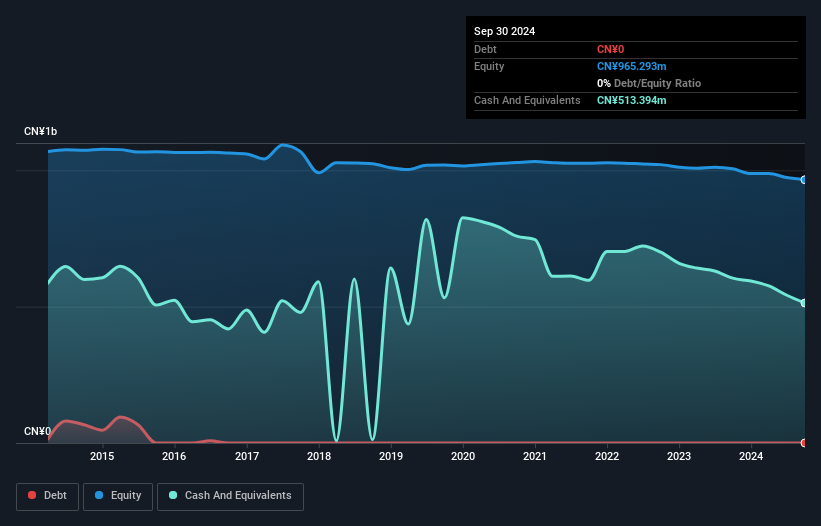Toggle the Equity series legend button
Viewport: 821px width, 526px height.
coord(118,496)
